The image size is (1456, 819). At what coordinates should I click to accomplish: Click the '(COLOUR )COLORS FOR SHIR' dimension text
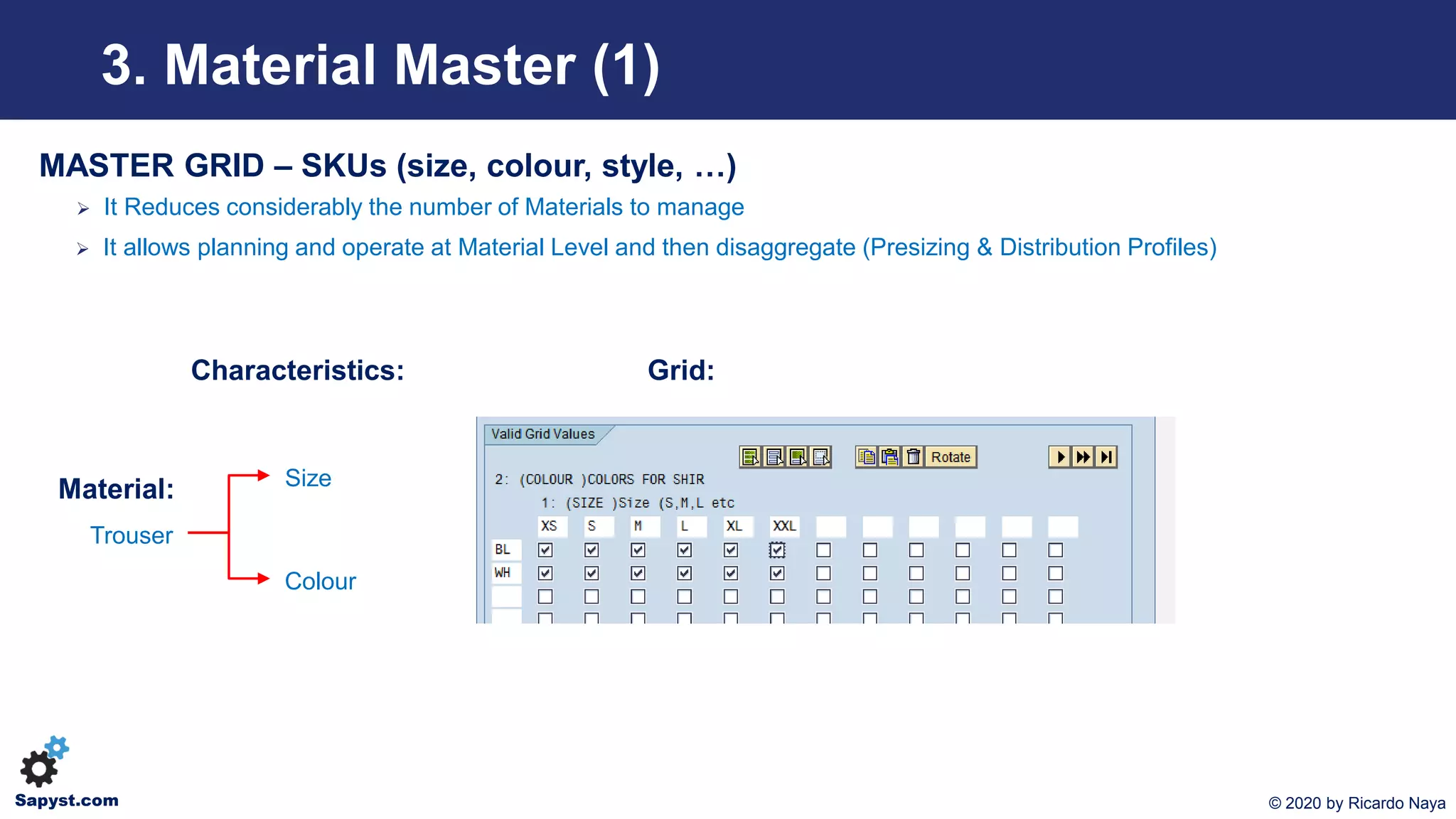point(611,480)
